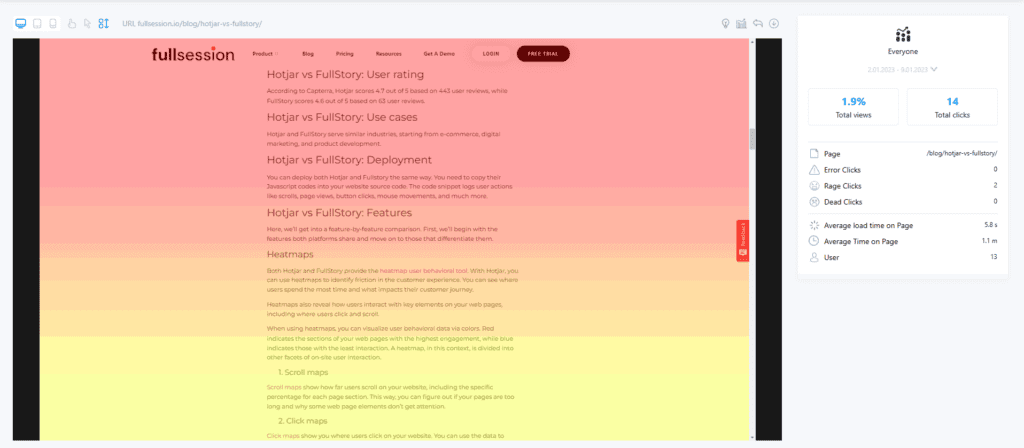The width and height of the screenshot is (1024, 448).
Task: Open the Pricing menu item
Action: coord(344,53)
